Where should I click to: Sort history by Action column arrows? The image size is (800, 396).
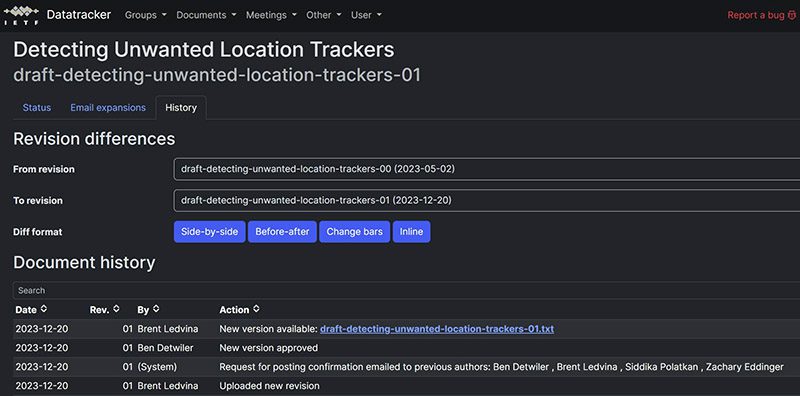256,309
